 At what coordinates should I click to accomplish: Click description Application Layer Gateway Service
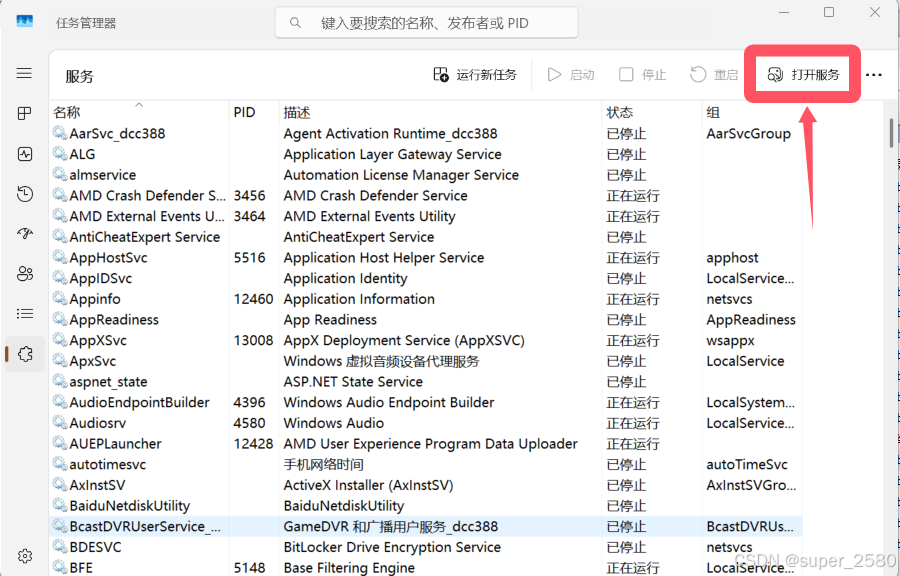click(393, 154)
